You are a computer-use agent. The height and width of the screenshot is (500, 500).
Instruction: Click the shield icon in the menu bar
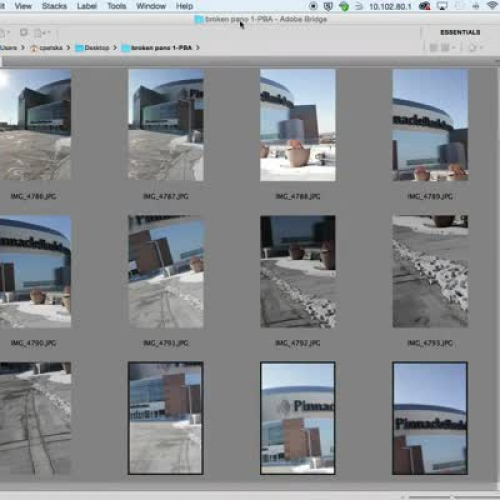328,6
